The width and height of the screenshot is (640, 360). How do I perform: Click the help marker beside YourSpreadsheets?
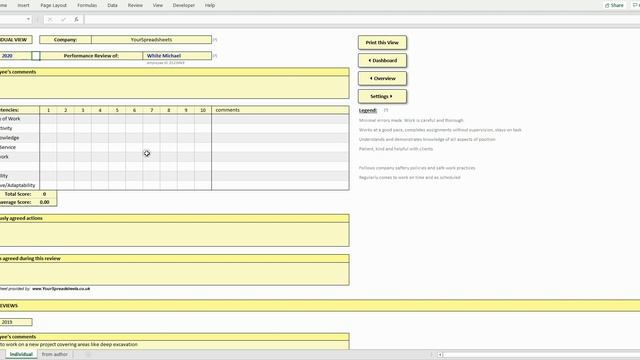pos(215,40)
